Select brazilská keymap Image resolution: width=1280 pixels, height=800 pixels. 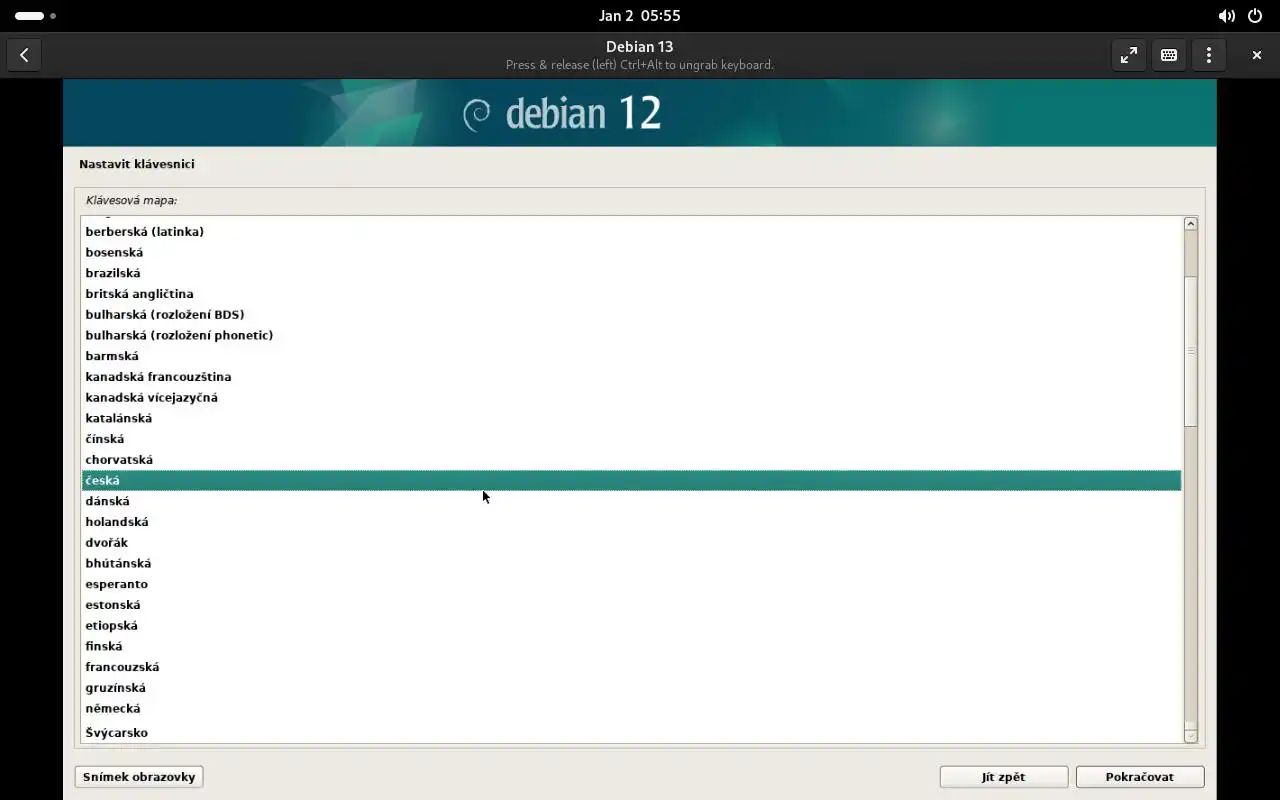coord(631,273)
